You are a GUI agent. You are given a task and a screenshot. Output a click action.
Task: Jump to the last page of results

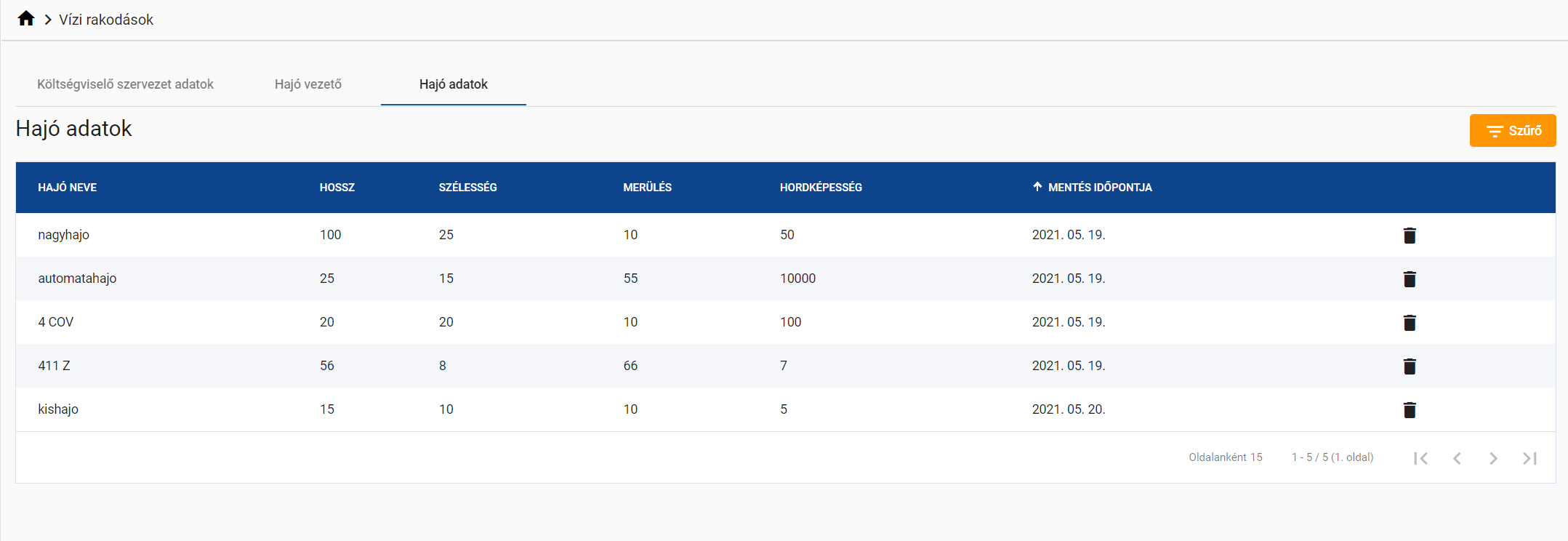1529,458
